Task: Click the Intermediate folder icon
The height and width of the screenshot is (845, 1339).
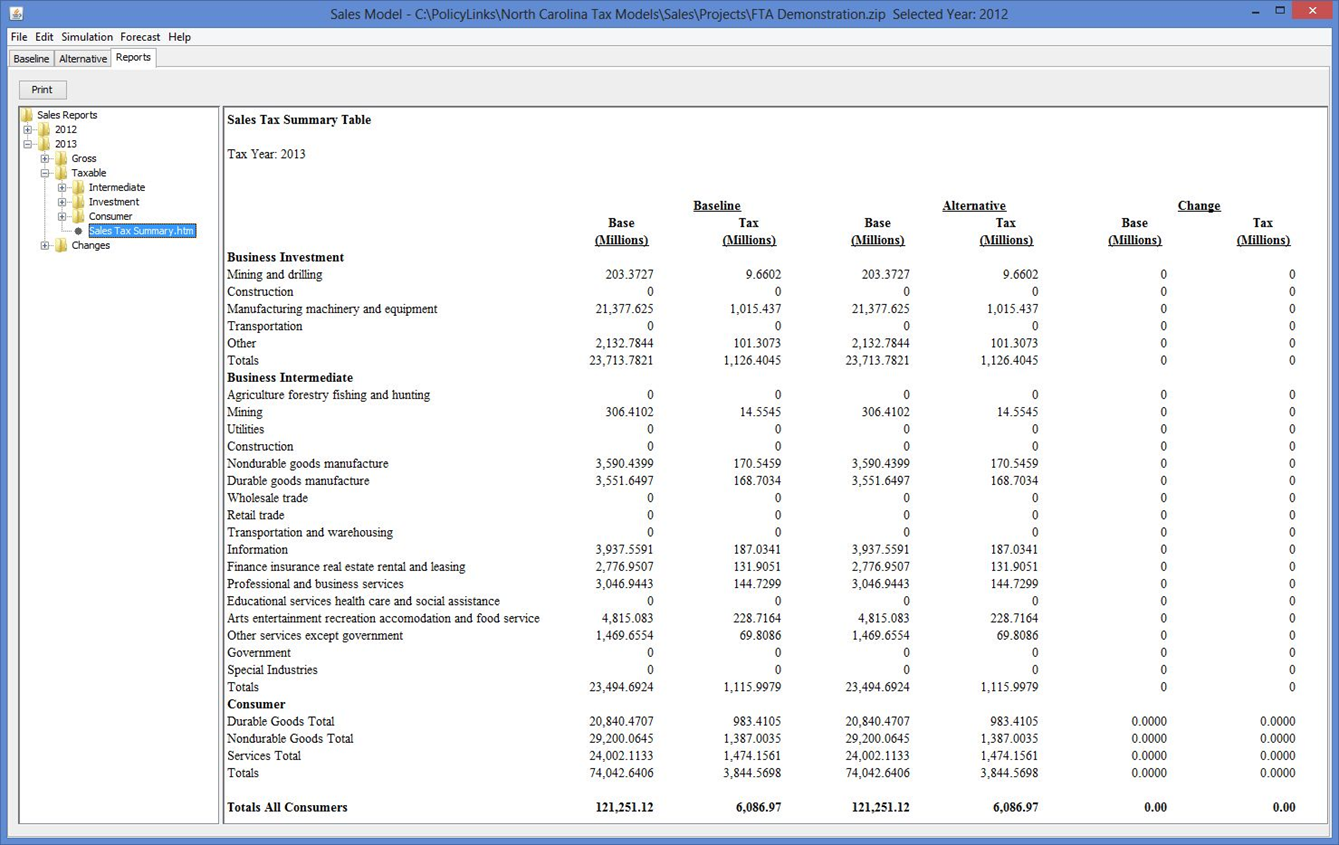Action: coord(79,187)
